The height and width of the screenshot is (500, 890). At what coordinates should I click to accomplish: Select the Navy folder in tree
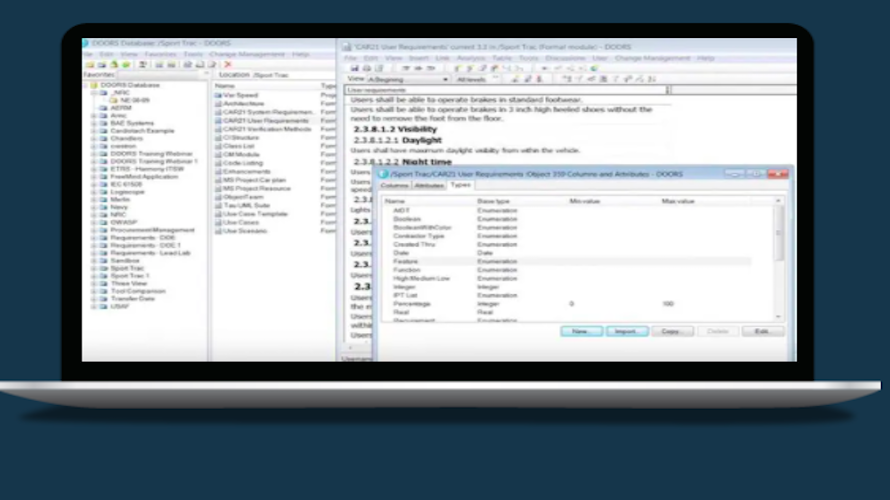[x=119, y=207]
